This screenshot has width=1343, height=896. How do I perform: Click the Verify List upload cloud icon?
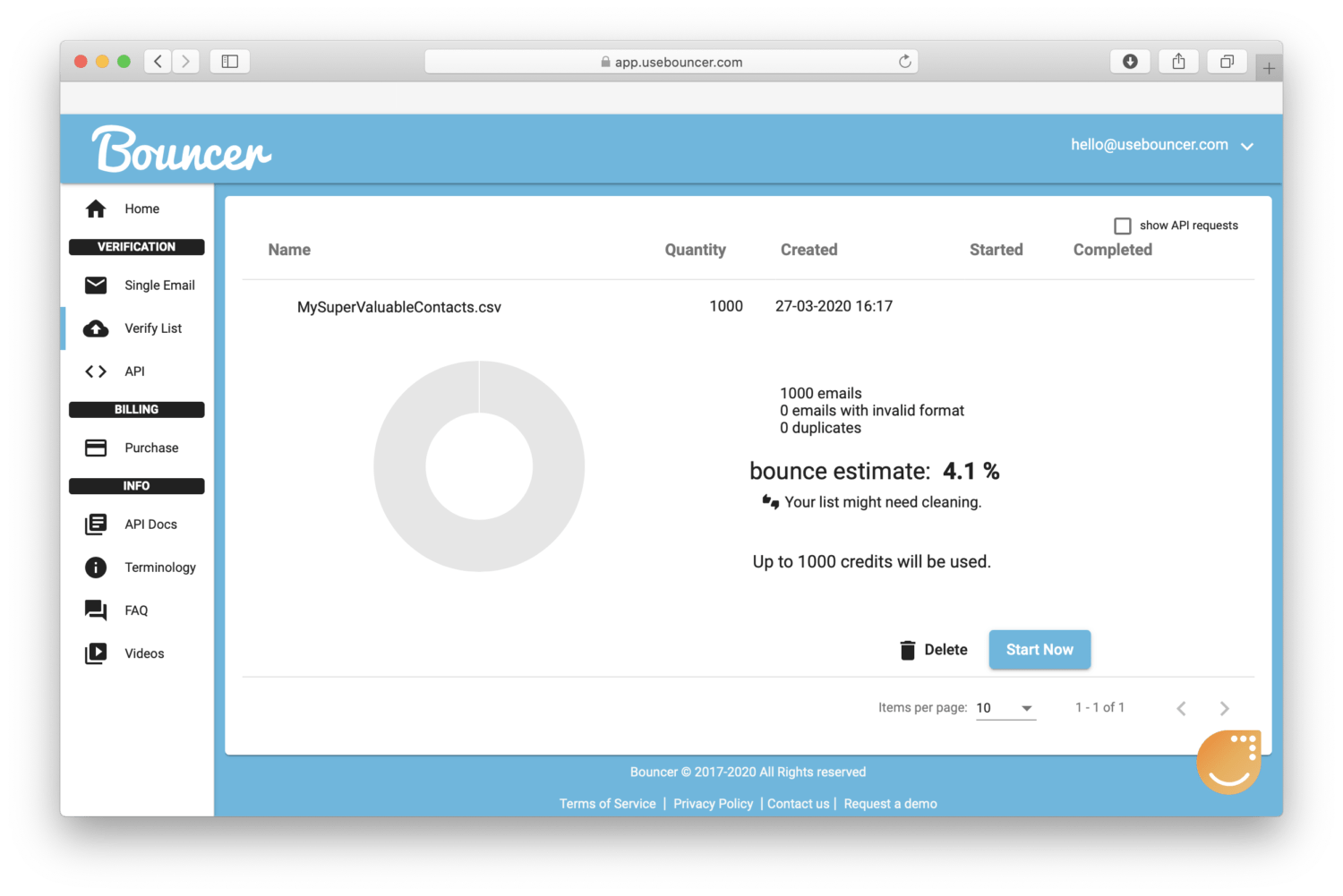96,328
